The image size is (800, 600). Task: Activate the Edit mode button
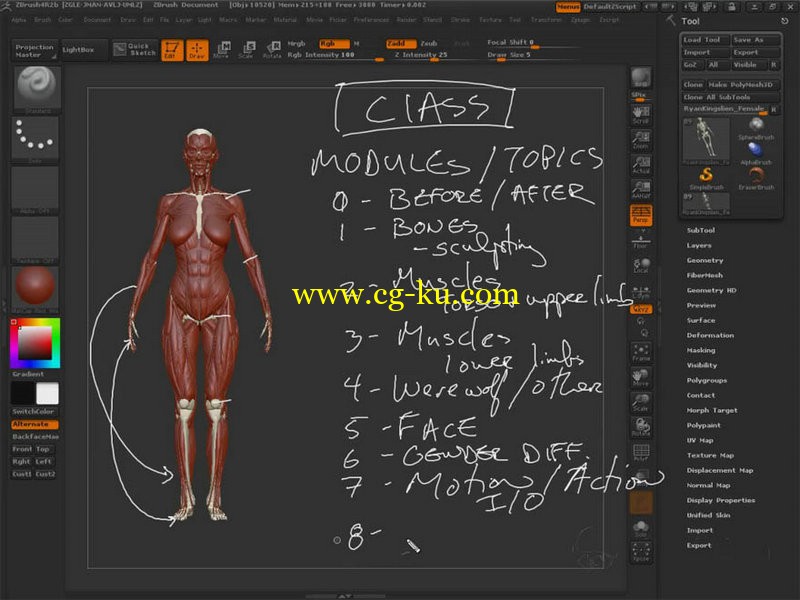point(172,50)
